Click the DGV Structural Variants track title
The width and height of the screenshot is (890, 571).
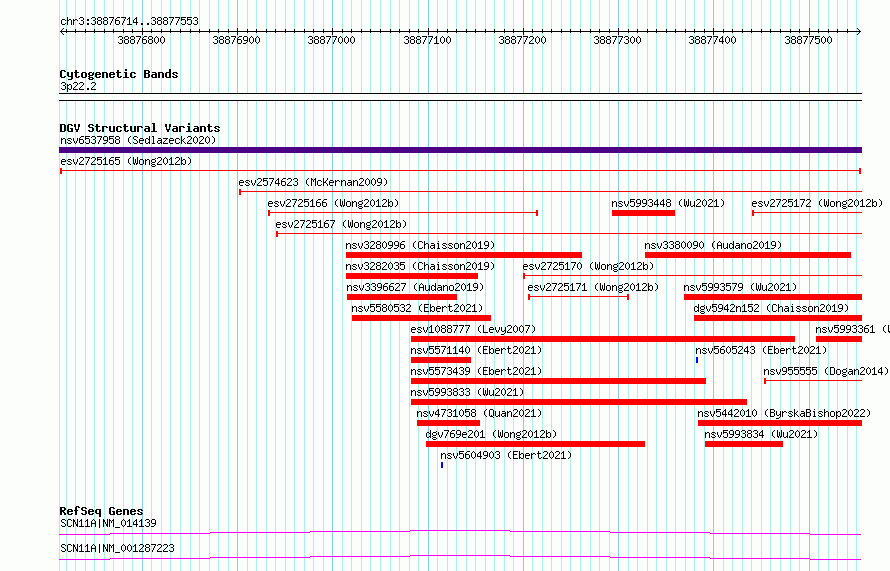(140, 128)
